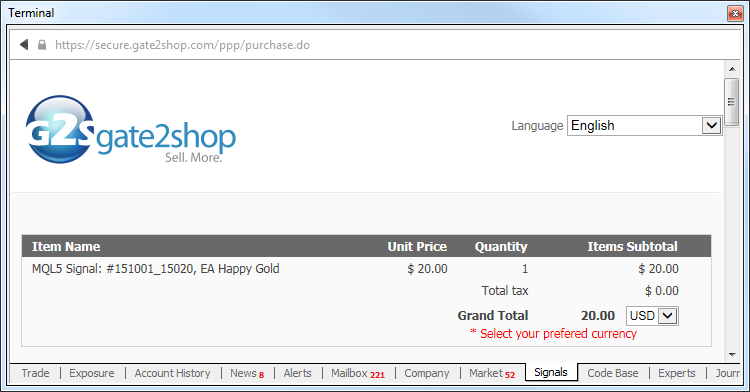Click the gate2shop logo
This screenshot has width=750, height=392.
coord(130,130)
